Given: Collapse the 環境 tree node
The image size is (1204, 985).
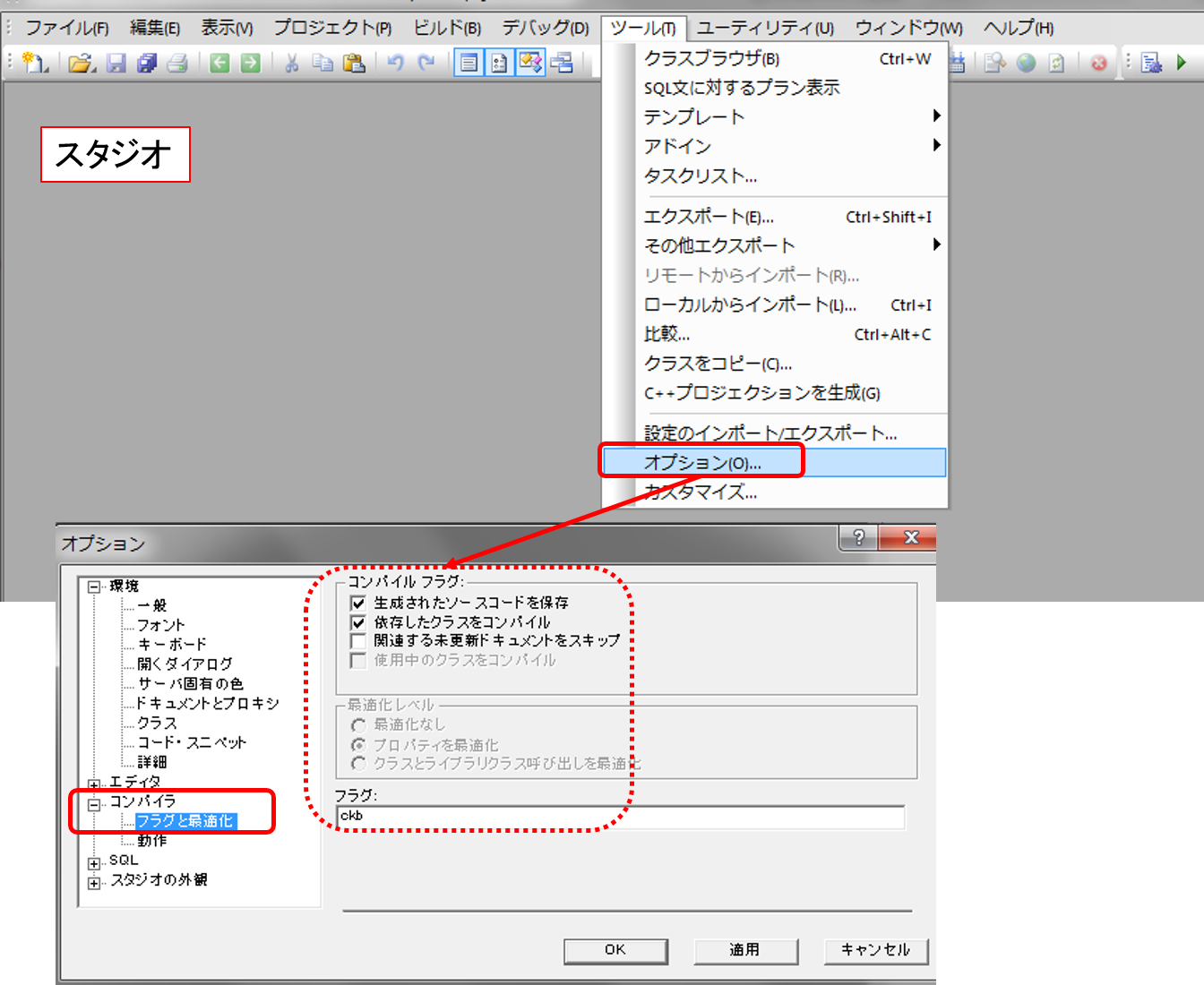Looking at the screenshot, I should click(94, 587).
